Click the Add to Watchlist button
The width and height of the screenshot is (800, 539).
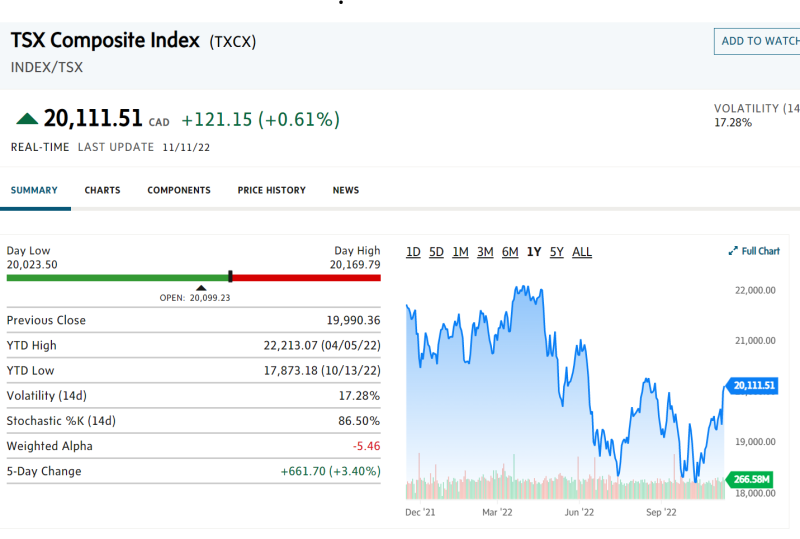757,41
